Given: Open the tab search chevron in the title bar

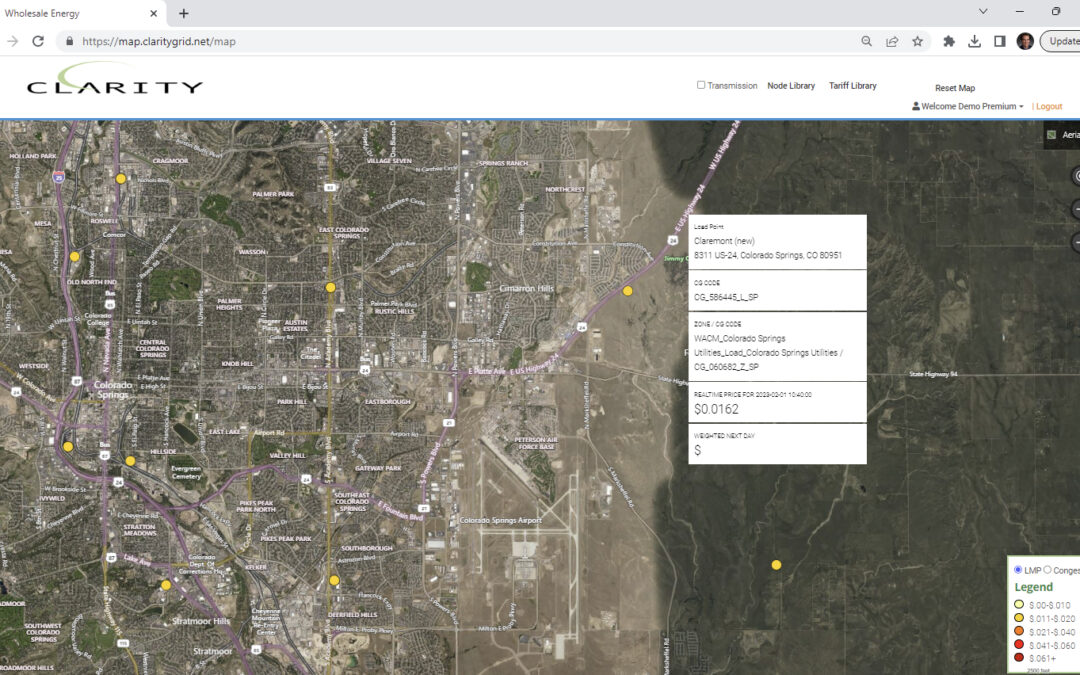Looking at the screenshot, I should pos(983,12).
